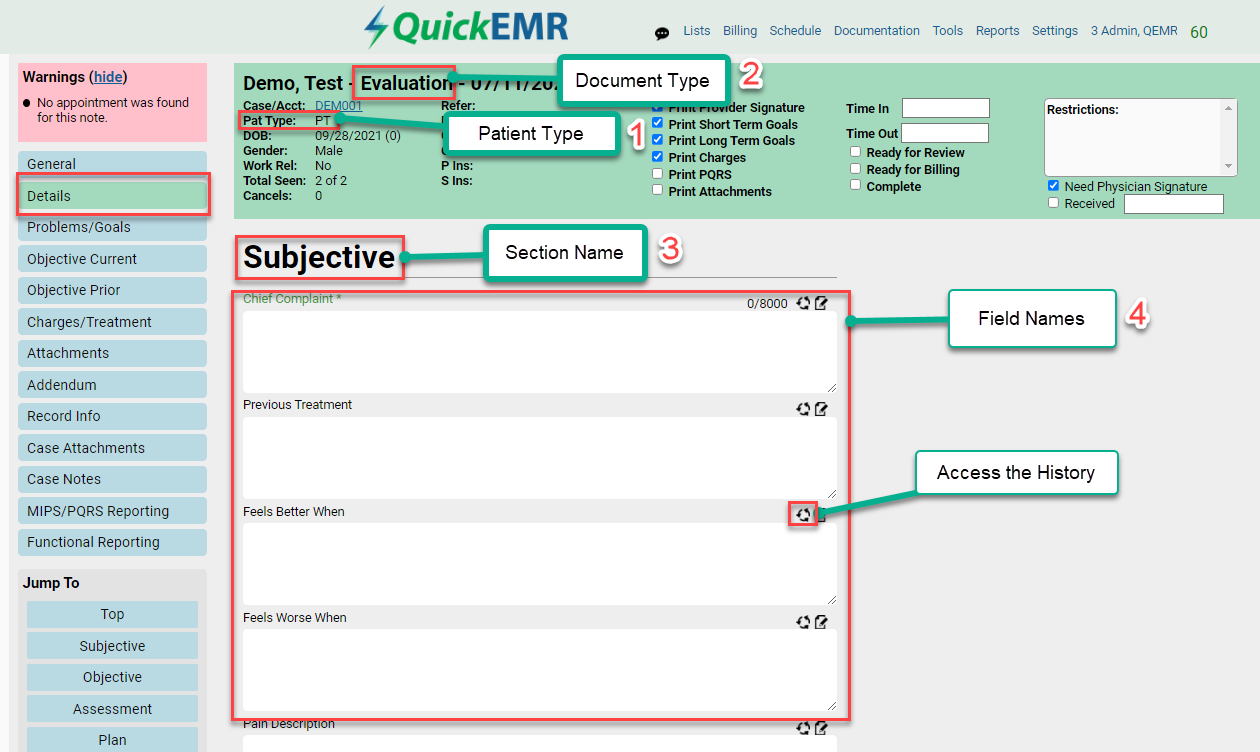The height and width of the screenshot is (752, 1260).
Task: Uncheck Need Physician Signature
Action: (x=1053, y=186)
